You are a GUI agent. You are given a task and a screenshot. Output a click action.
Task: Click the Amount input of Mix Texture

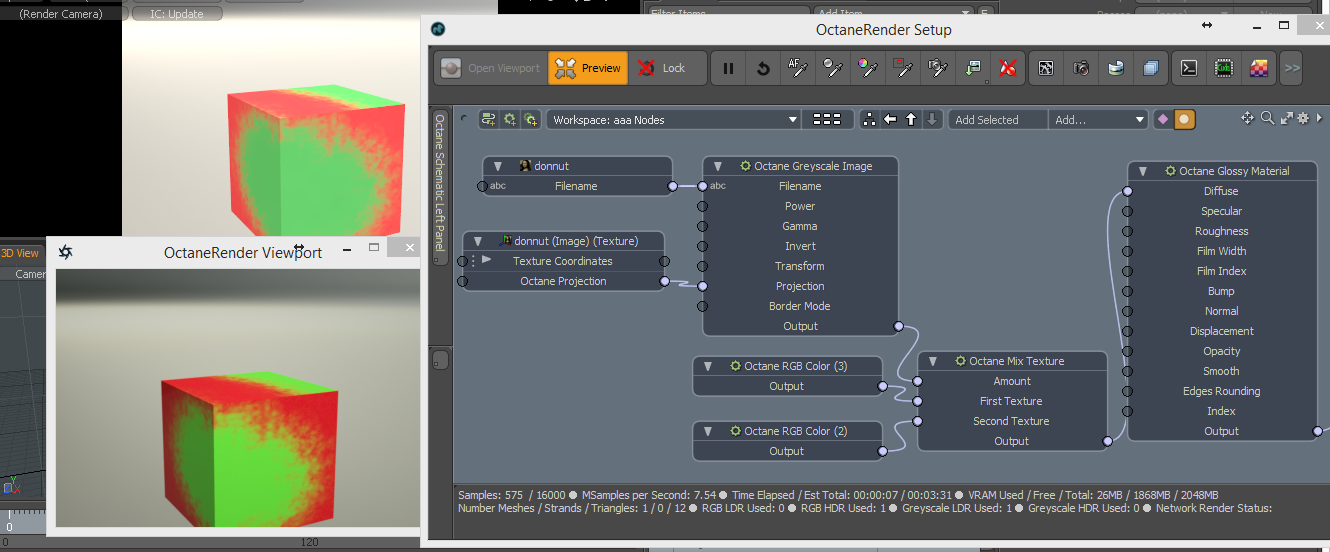coord(918,381)
